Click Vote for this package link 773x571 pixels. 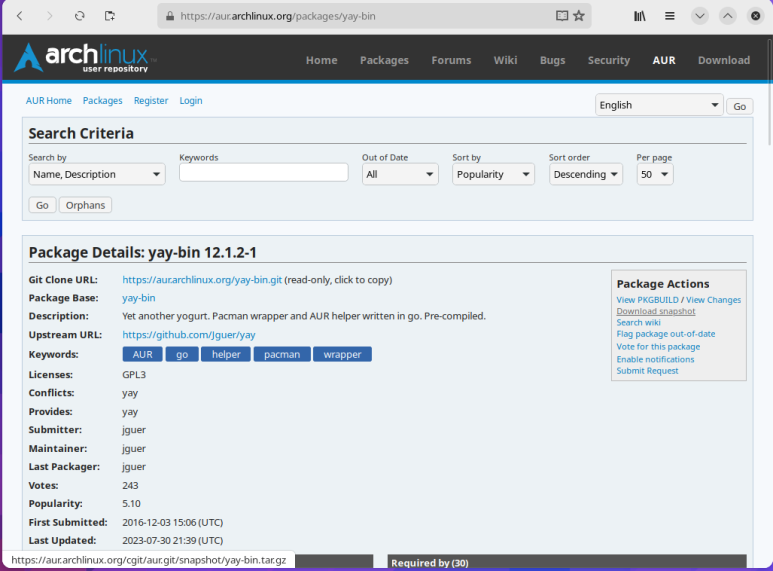click(658, 347)
